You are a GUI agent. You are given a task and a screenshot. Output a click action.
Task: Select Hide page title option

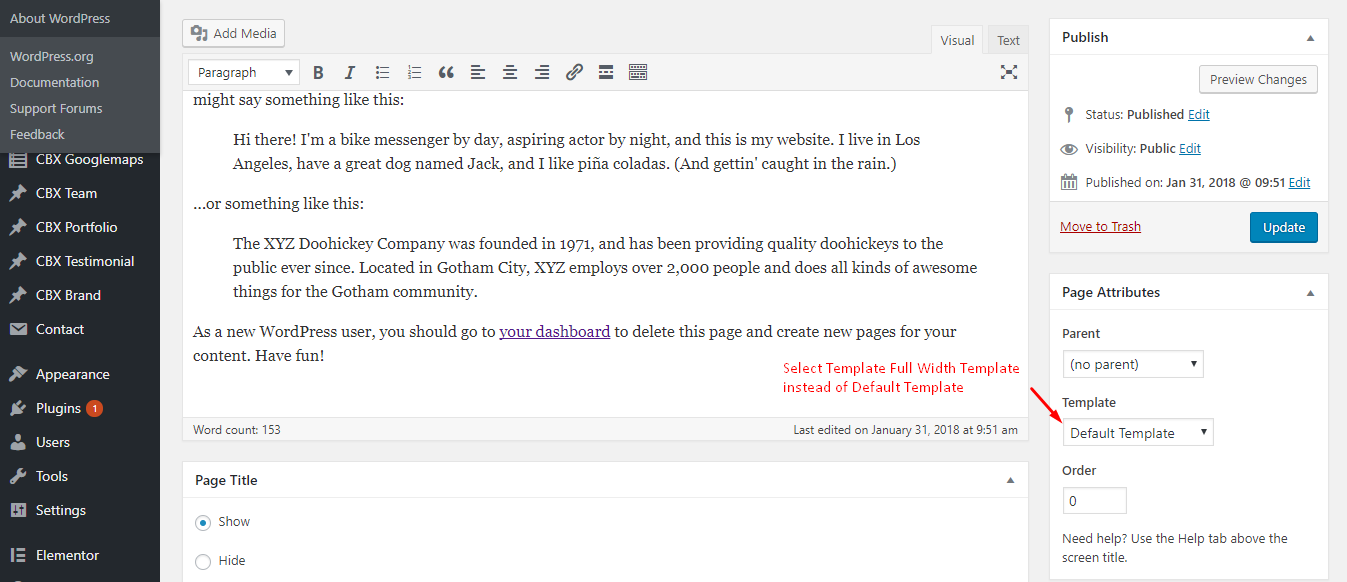tap(203, 561)
